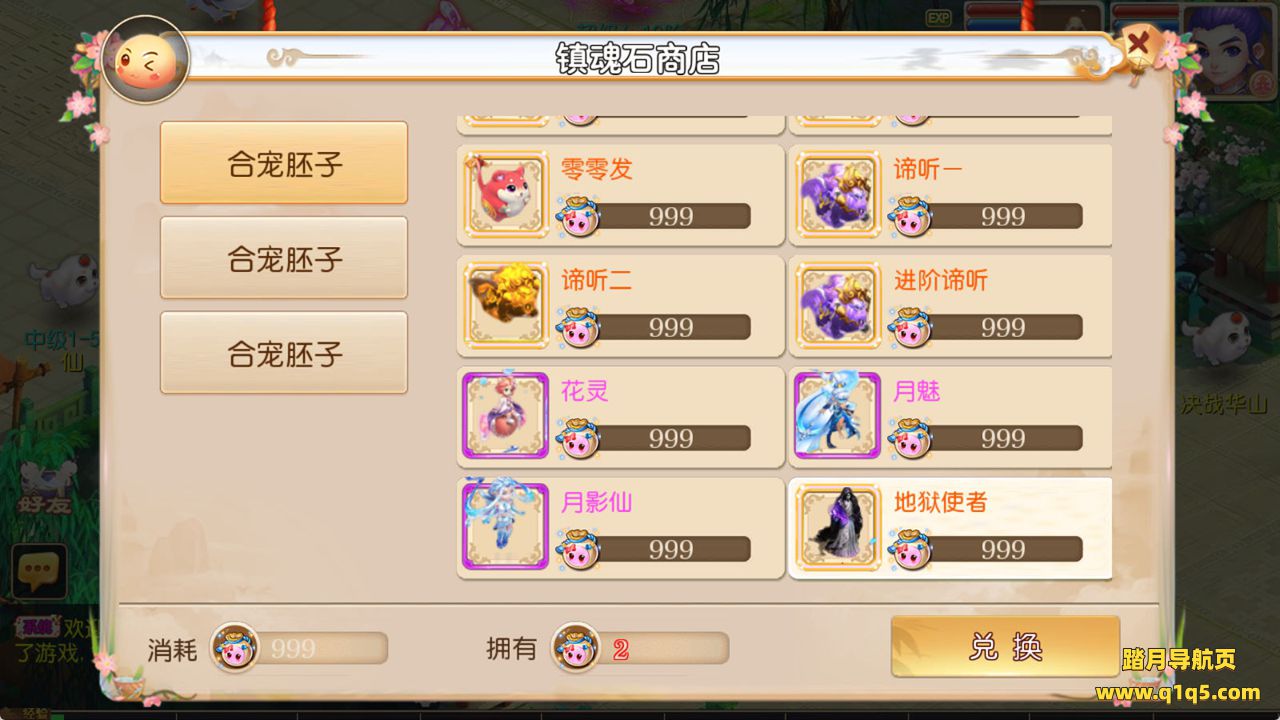This screenshot has width=1280, height=720.
Task: Select the 零零发 red pet icon
Action: (506, 195)
